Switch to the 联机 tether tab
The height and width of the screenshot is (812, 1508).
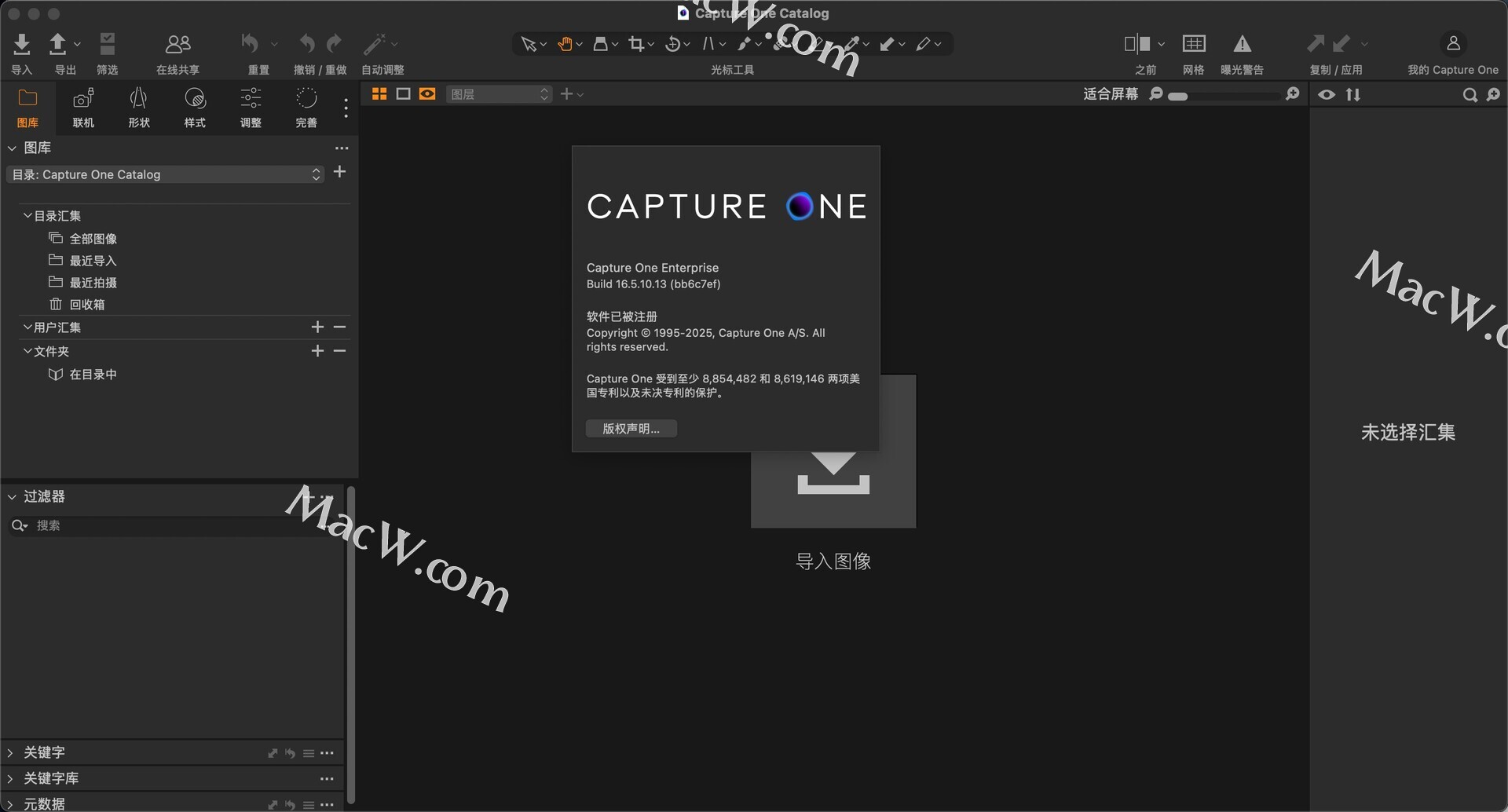pyautogui.click(x=83, y=108)
